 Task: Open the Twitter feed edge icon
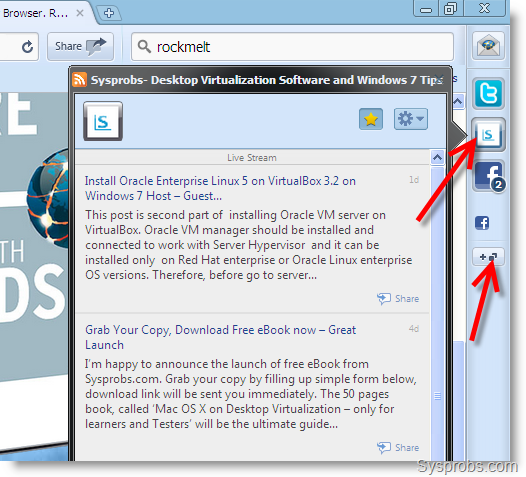488,93
